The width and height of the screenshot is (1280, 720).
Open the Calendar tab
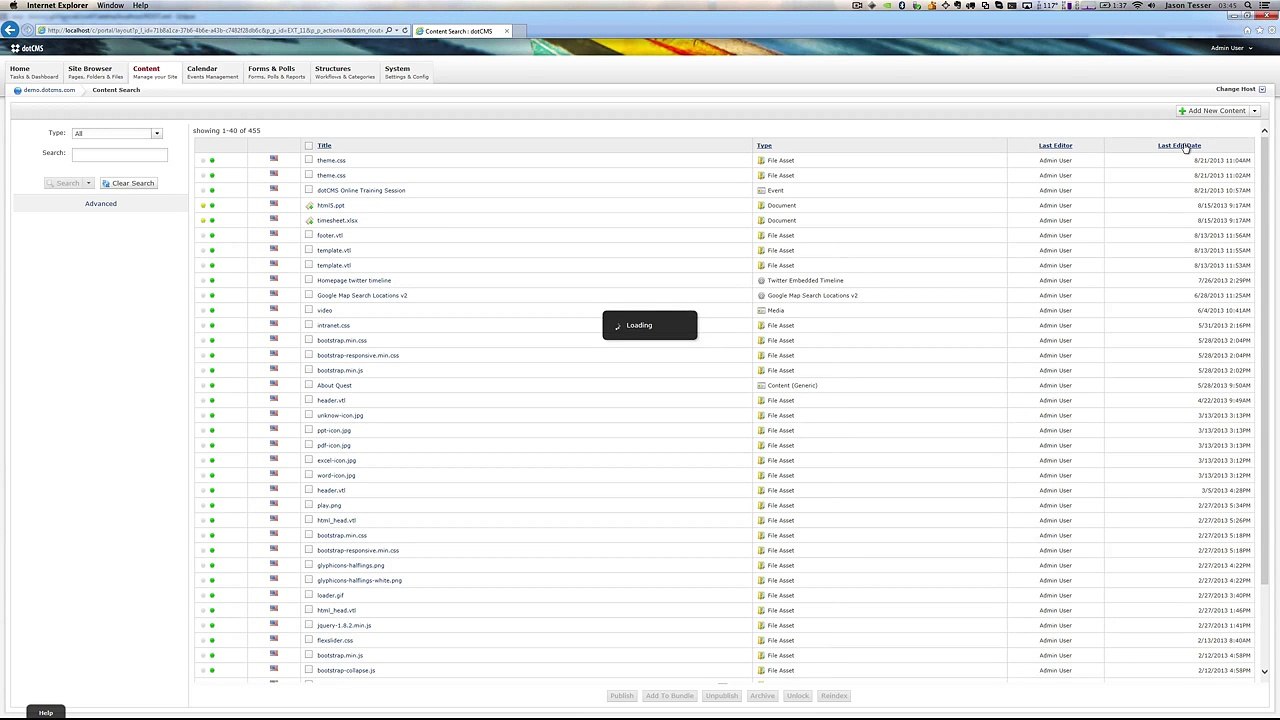(x=212, y=72)
